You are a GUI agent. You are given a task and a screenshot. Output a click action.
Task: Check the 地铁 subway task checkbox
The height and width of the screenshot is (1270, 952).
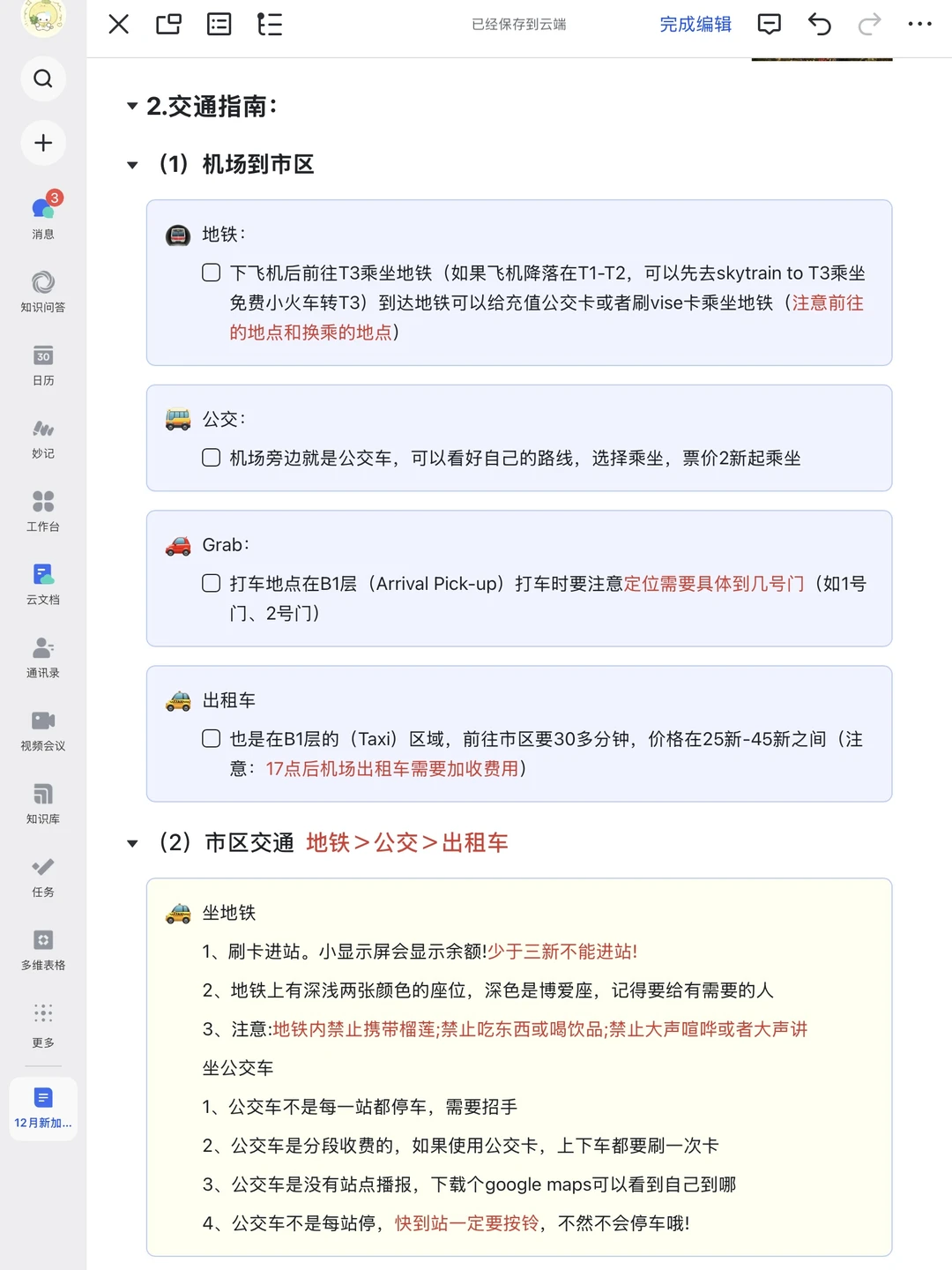pos(211,273)
